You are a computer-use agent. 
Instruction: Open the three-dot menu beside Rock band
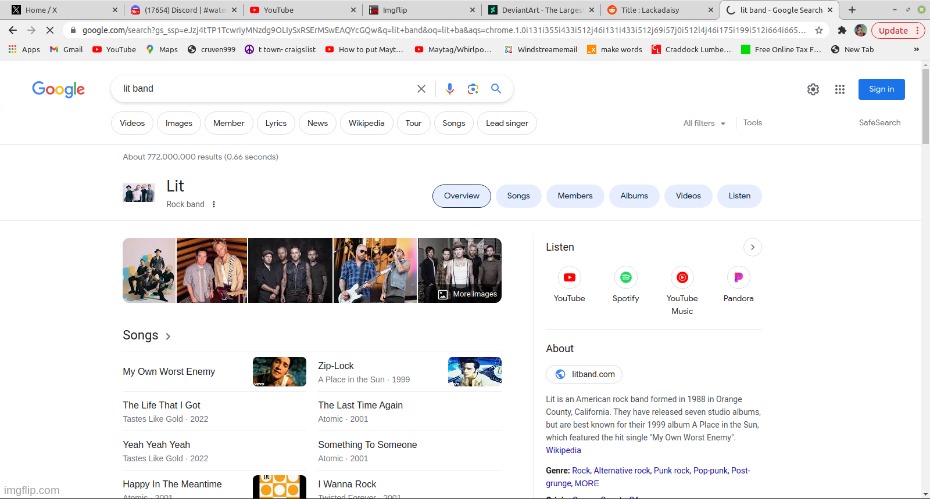click(x=214, y=204)
